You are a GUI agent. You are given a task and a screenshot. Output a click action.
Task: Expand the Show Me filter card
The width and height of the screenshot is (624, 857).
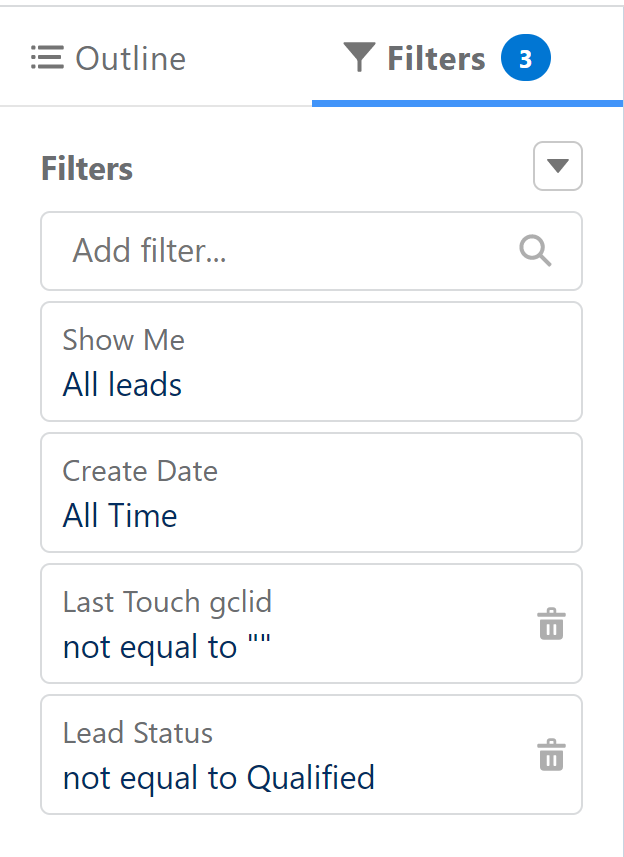point(311,361)
